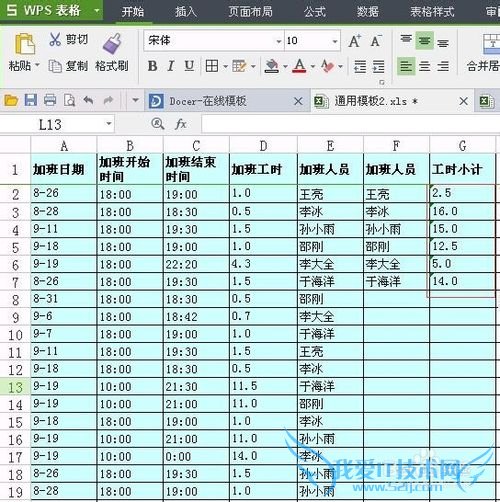Open the Name Box dropdown arrow
The image size is (500, 502).
[108, 124]
